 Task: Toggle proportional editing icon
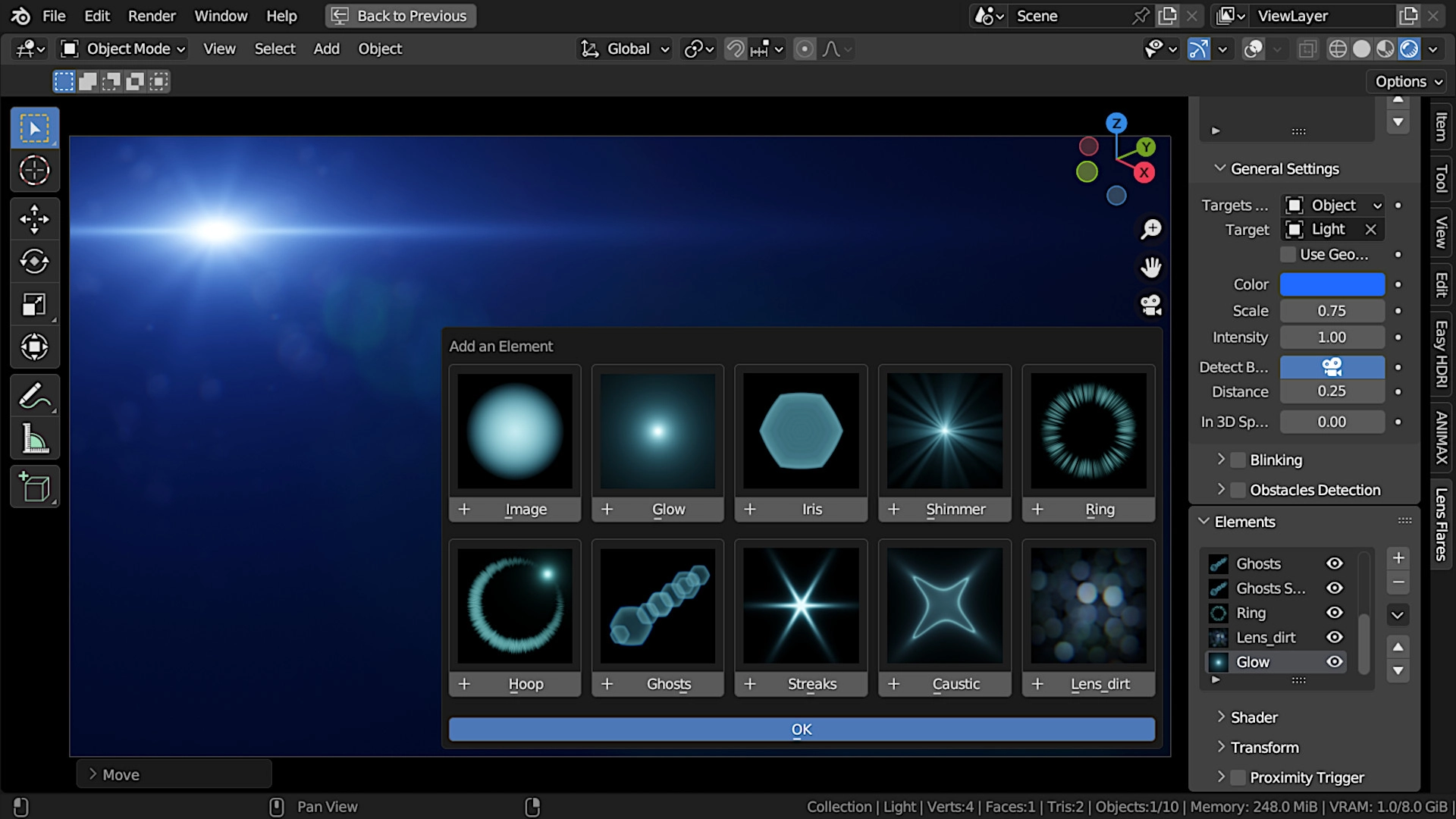click(x=805, y=49)
